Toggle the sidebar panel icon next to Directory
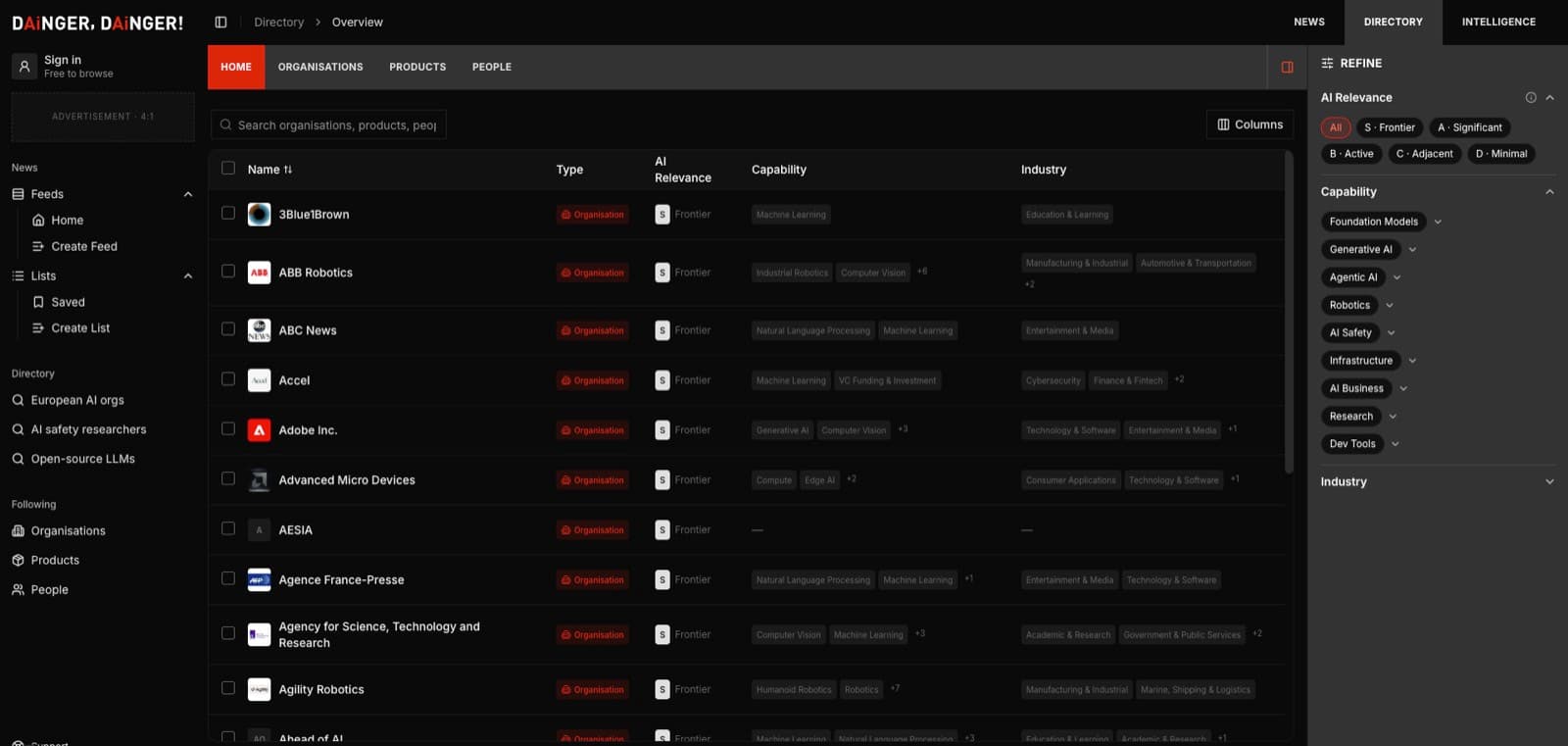Viewport: 1568px width, 746px height. tap(220, 22)
